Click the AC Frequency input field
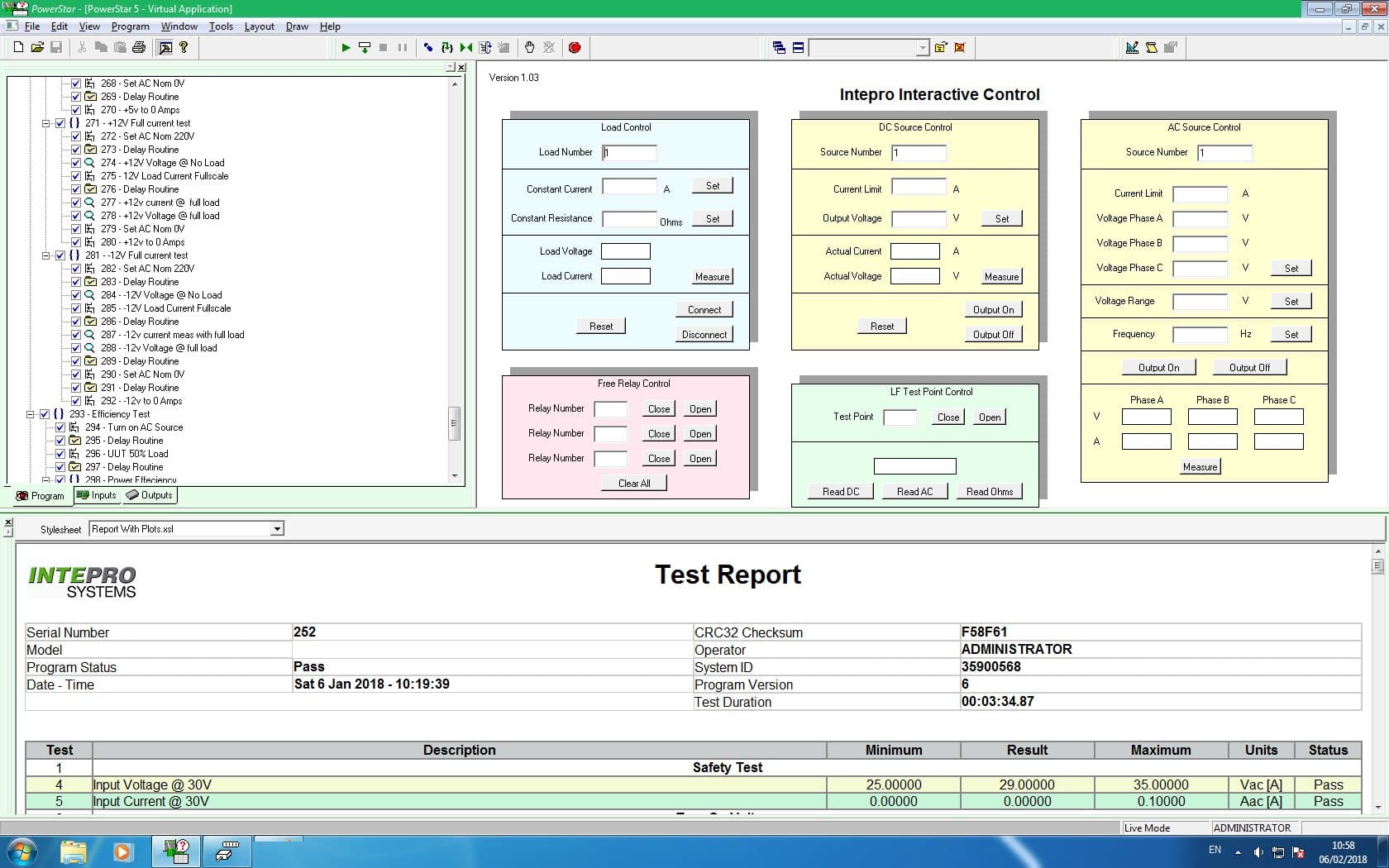 pos(1200,335)
